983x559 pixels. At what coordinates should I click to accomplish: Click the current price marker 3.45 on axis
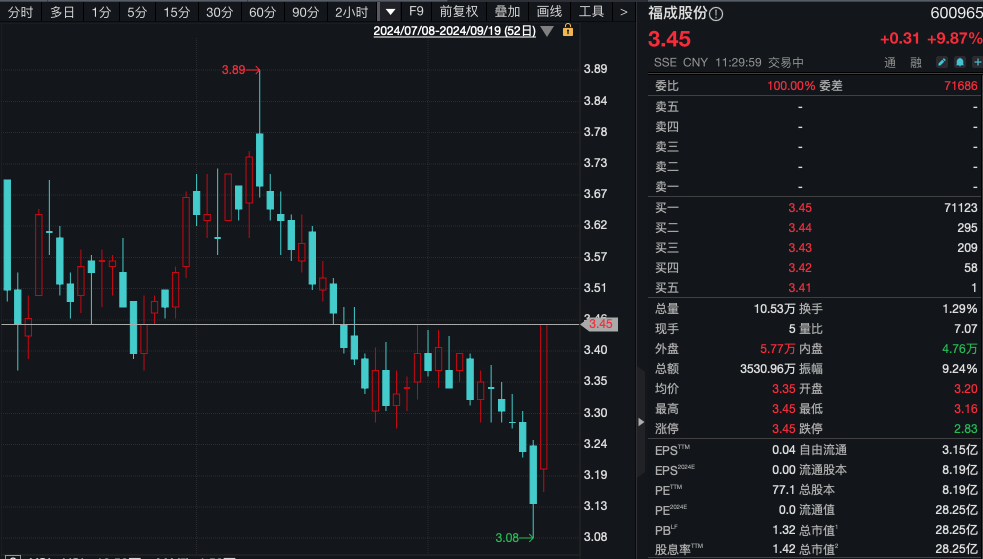click(x=600, y=324)
